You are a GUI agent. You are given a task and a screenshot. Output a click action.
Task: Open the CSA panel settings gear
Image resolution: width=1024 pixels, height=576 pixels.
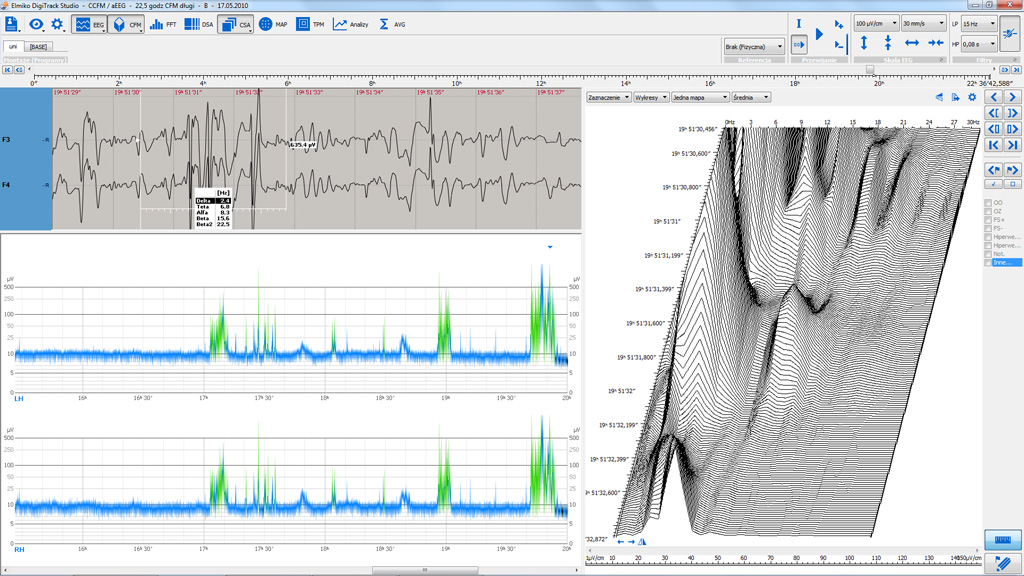click(972, 97)
